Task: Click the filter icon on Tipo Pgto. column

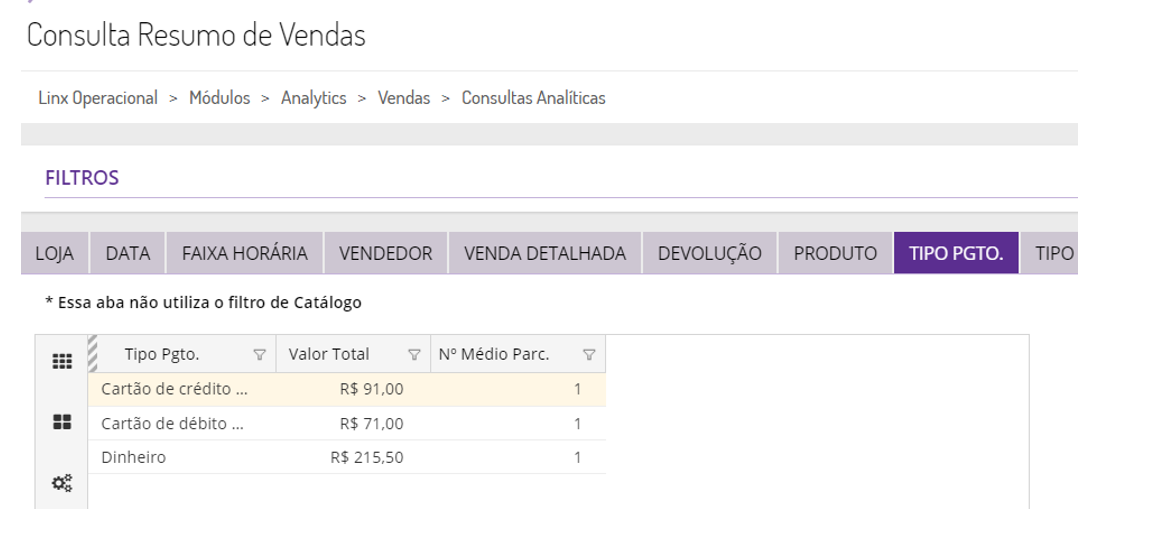Action: pyautogui.click(x=260, y=354)
